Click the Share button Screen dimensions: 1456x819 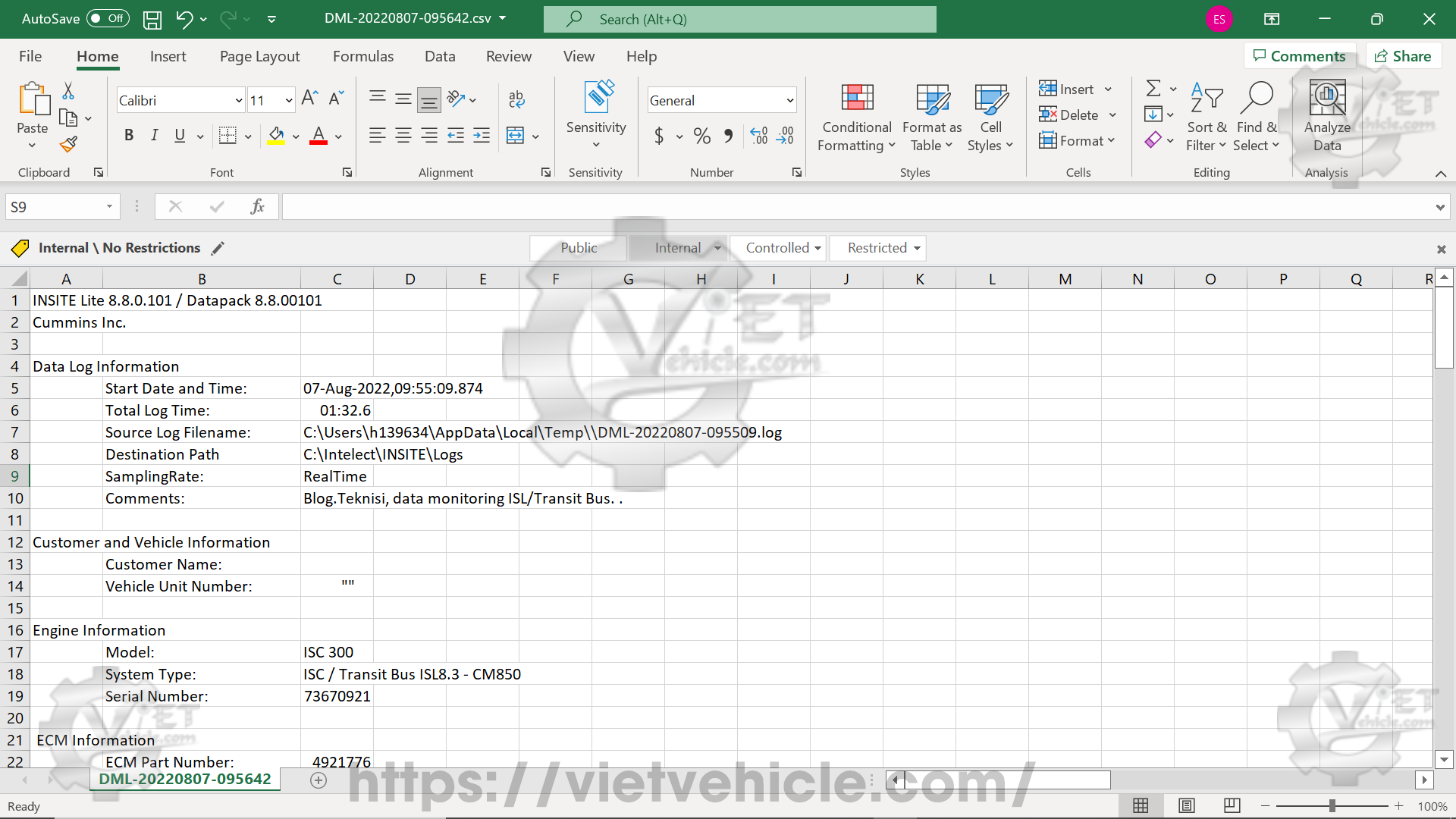[x=1403, y=56]
